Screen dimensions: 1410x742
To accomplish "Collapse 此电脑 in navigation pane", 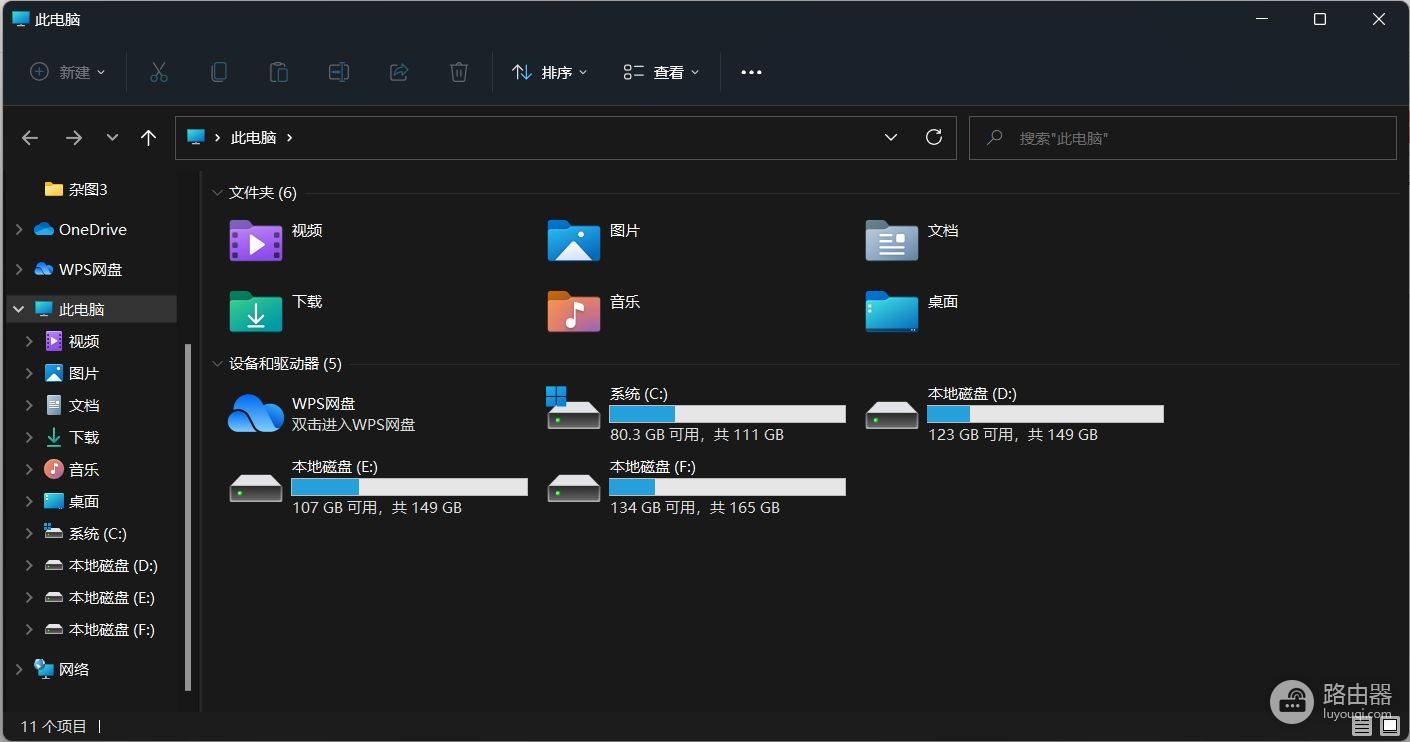I will point(19,309).
